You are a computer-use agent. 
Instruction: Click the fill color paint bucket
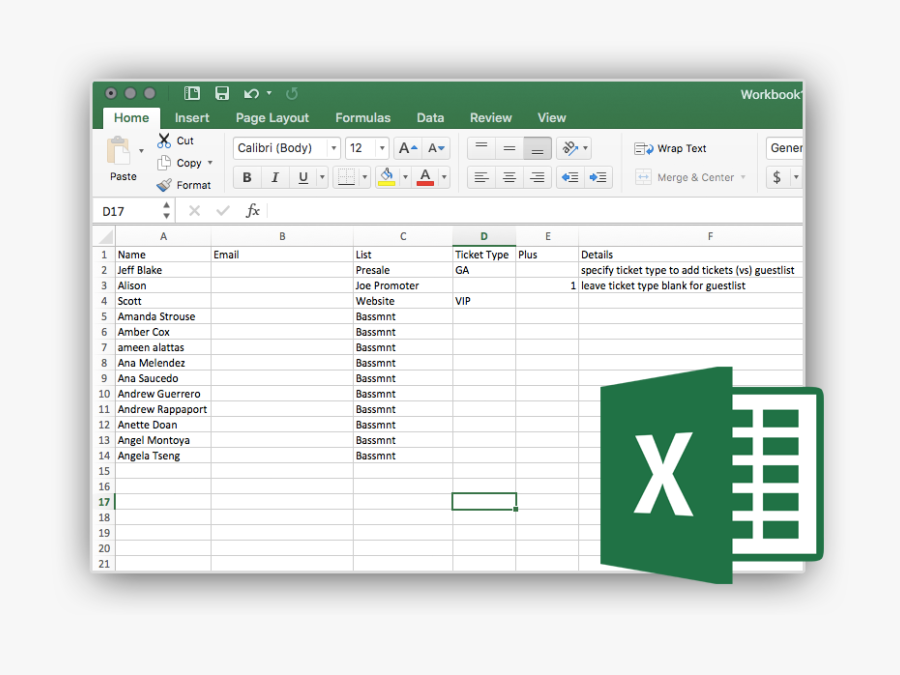[x=387, y=177]
